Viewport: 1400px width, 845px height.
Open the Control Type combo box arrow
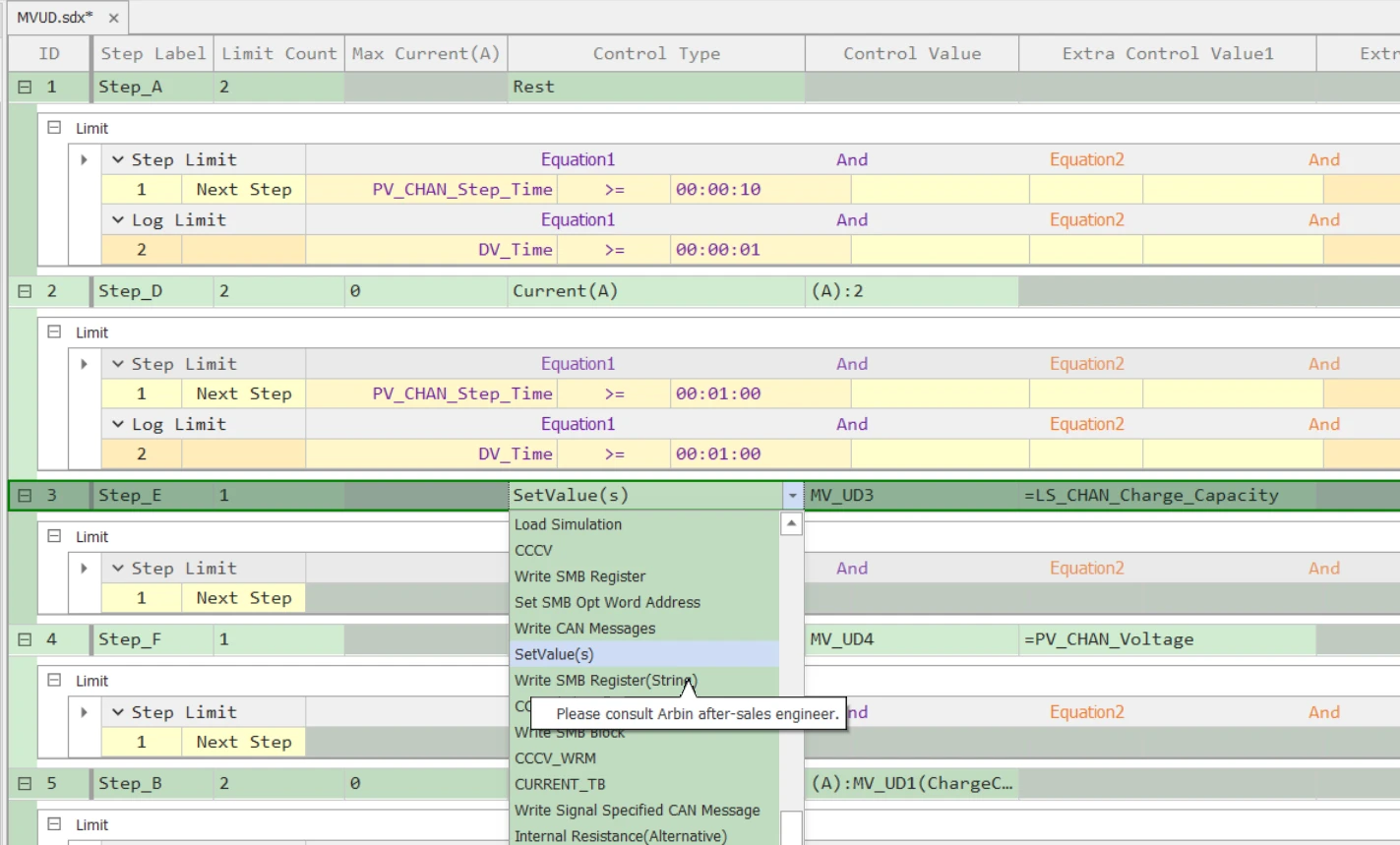pyautogui.click(x=792, y=495)
